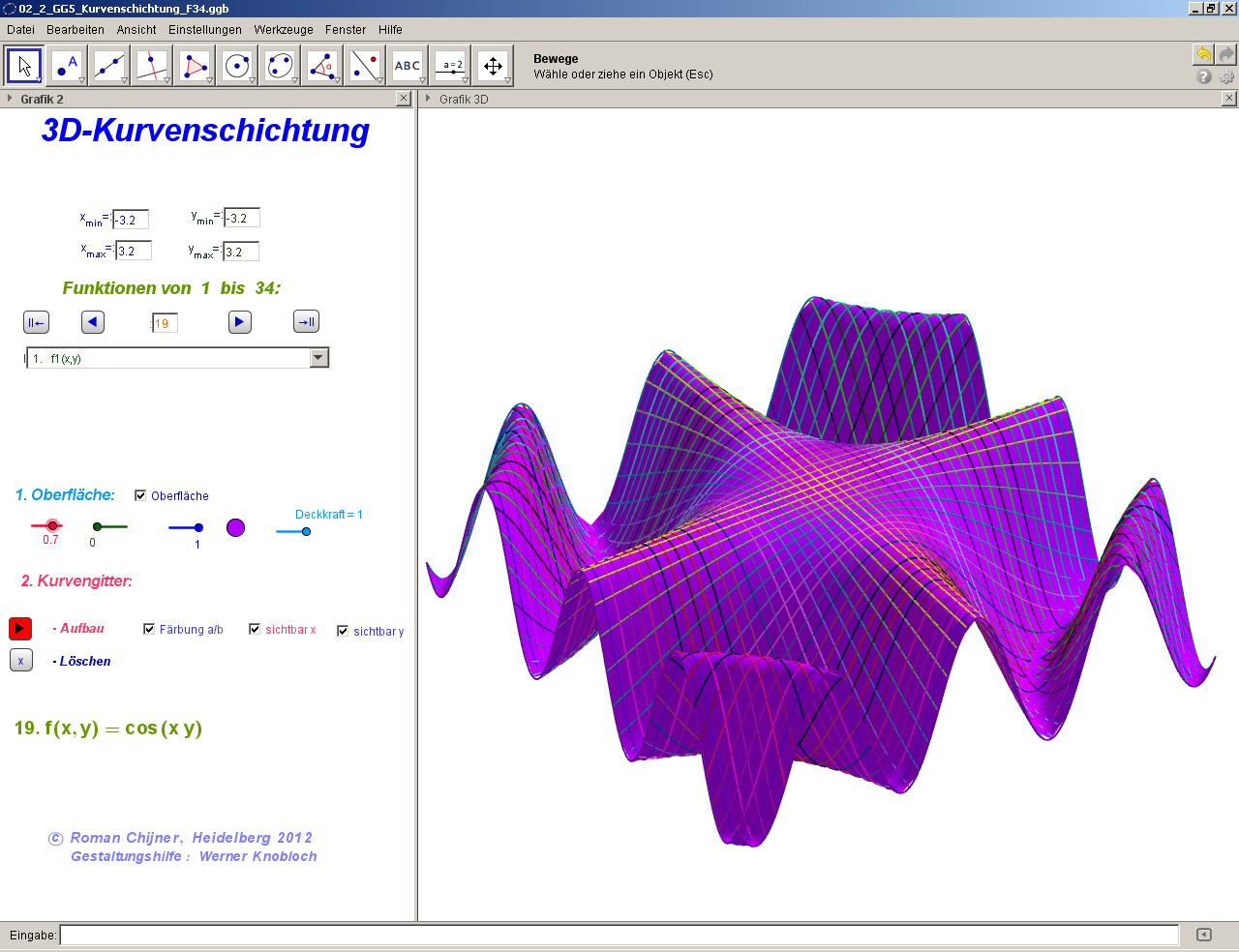Viewport: 1239px width, 952px height.
Task: Select the Move (Bewege) arrow tool
Action: point(24,66)
